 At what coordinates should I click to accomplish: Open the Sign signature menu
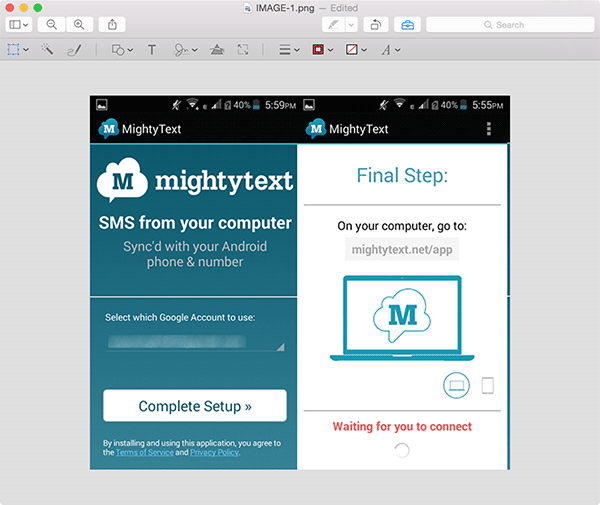[x=185, y=50]
